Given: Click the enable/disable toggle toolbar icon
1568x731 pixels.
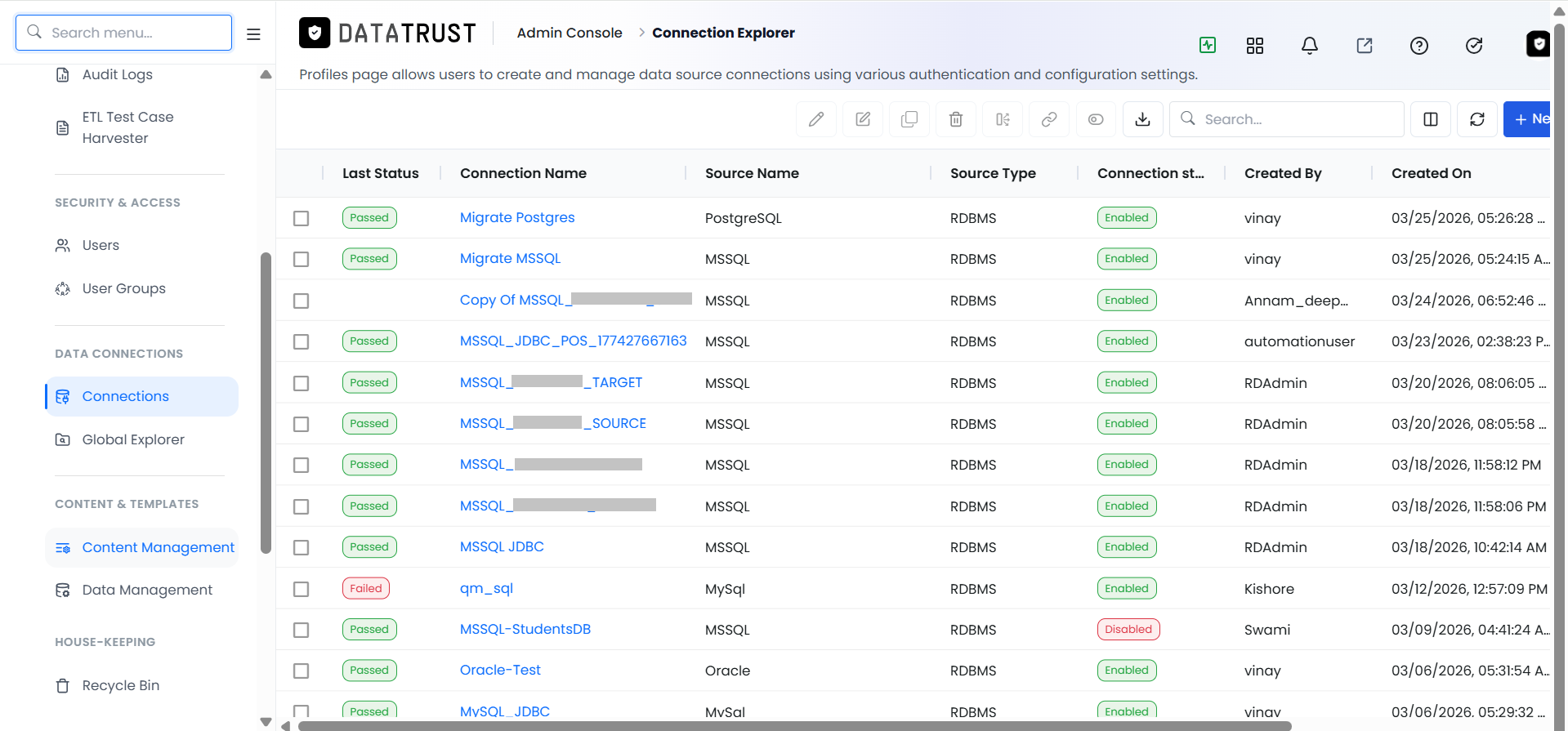Looking at the screenshot, I should (x=1096, y=119).
